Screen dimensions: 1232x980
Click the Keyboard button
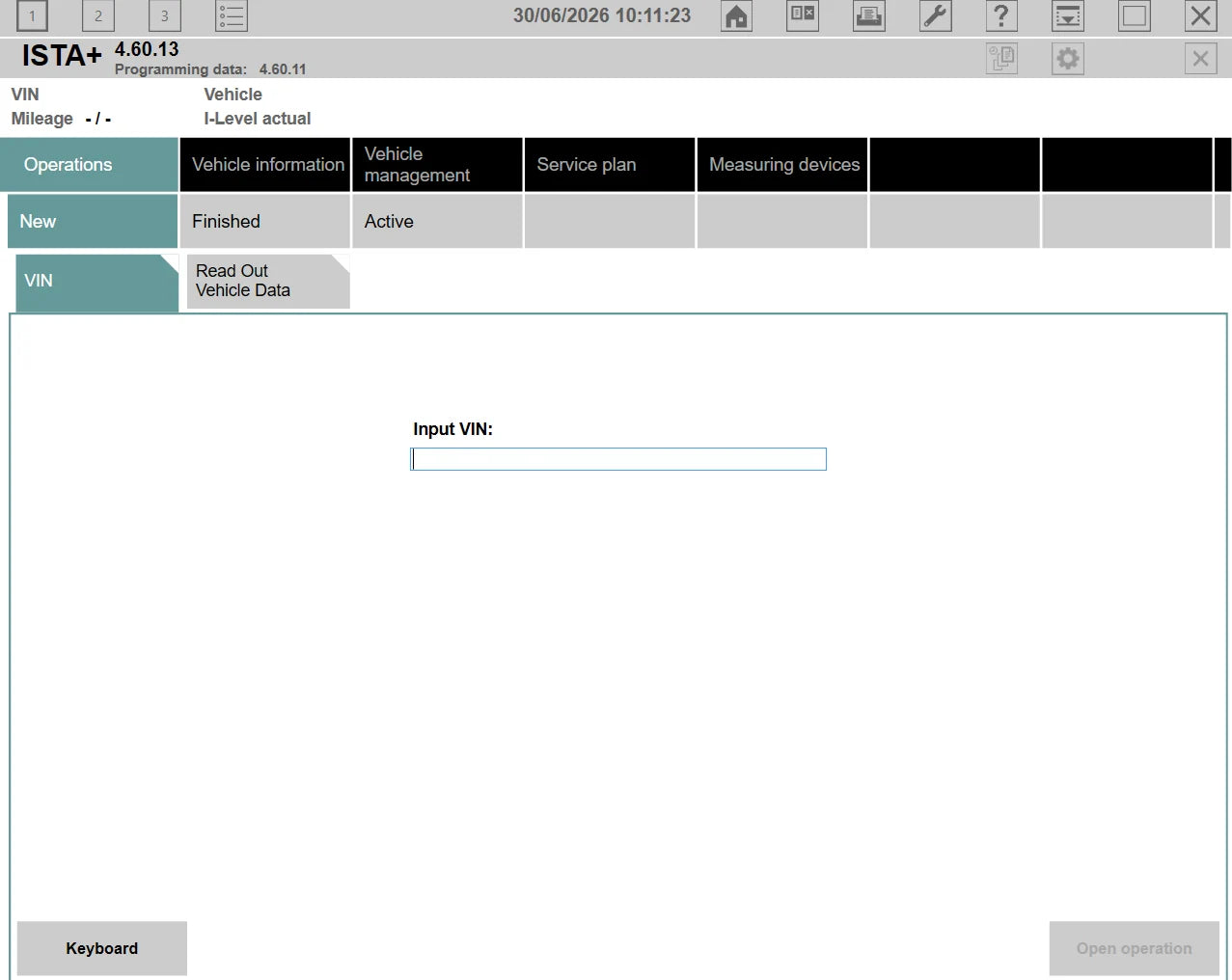click(102, 948)
